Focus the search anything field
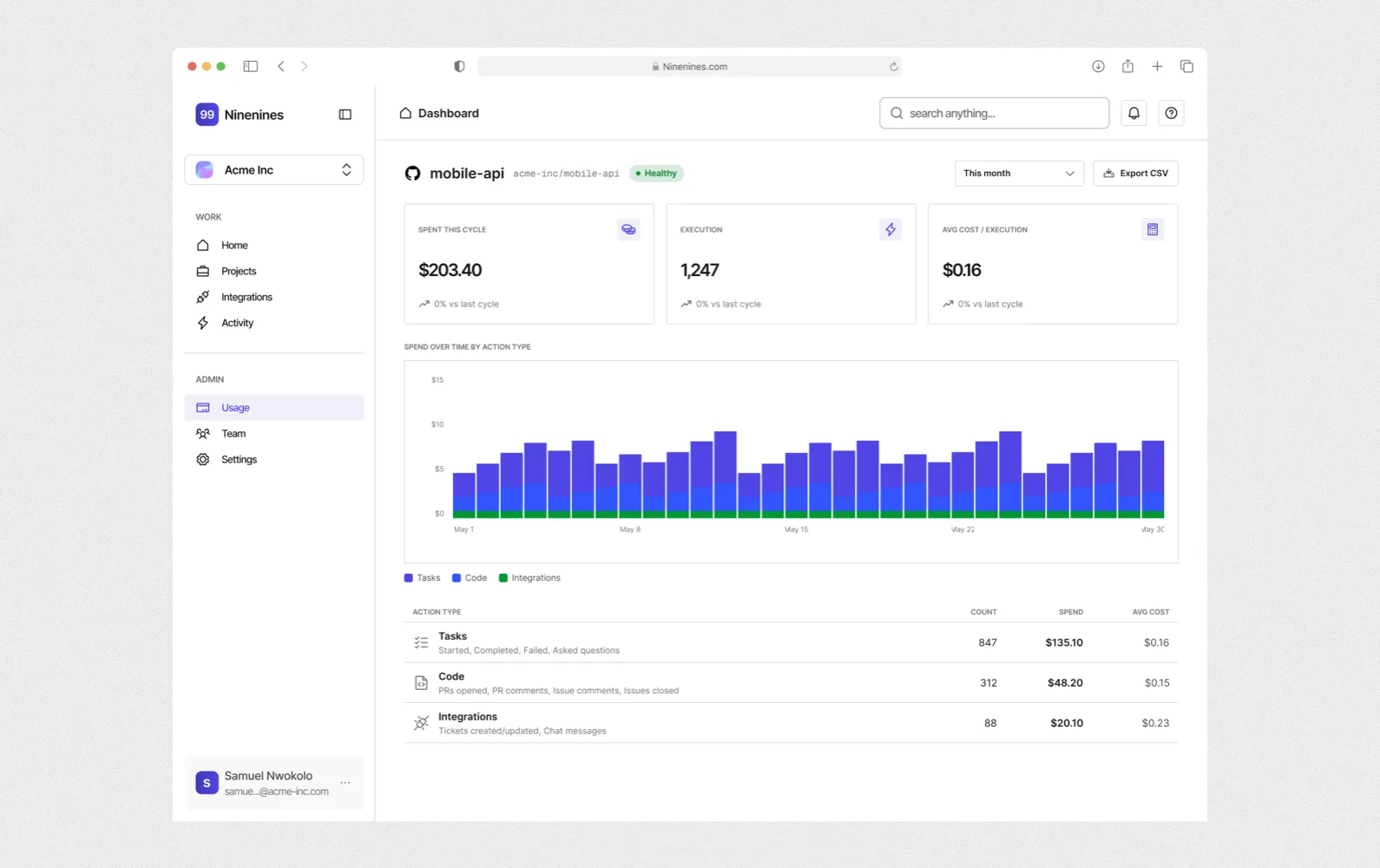 click(x=994, y=113)
